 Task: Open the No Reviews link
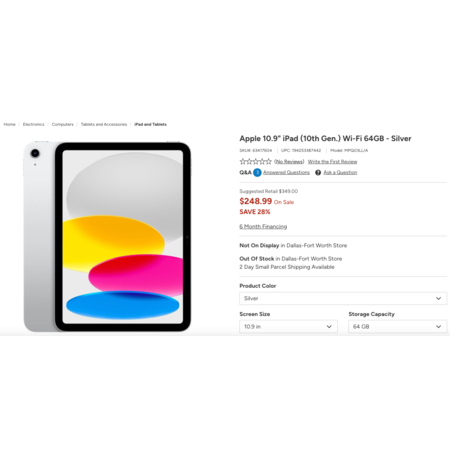(x=289, y=162)
